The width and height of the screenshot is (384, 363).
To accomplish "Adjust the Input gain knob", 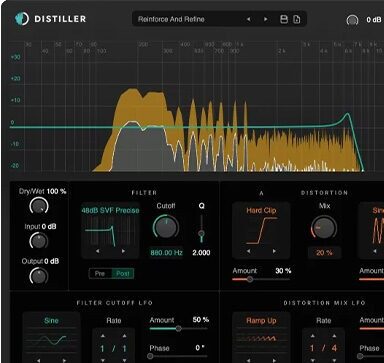I will [39, 241].
